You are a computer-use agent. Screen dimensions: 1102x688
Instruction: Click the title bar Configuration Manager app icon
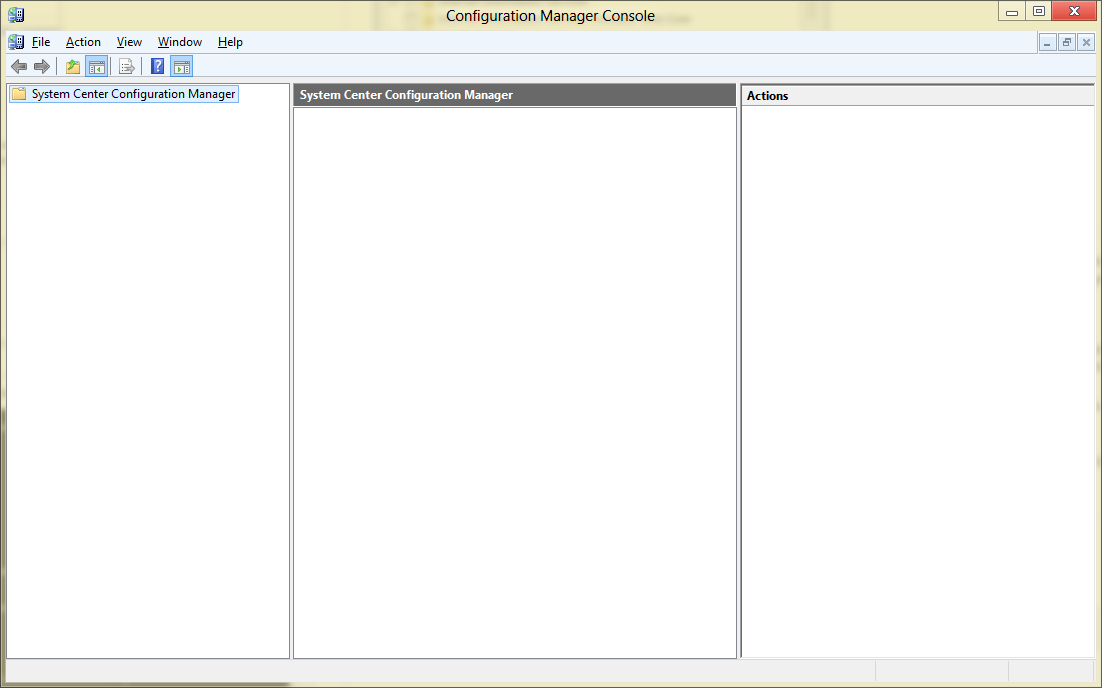(16, 15)
